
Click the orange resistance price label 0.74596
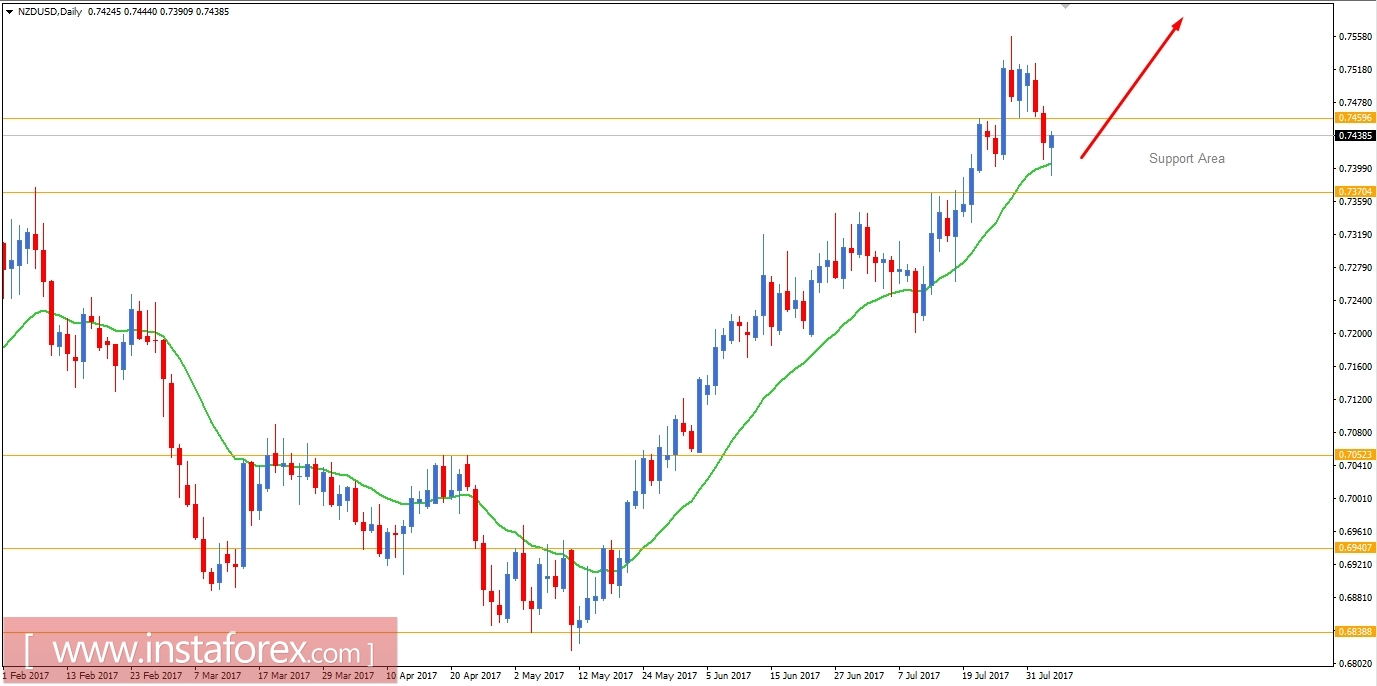pos(1355,118)
